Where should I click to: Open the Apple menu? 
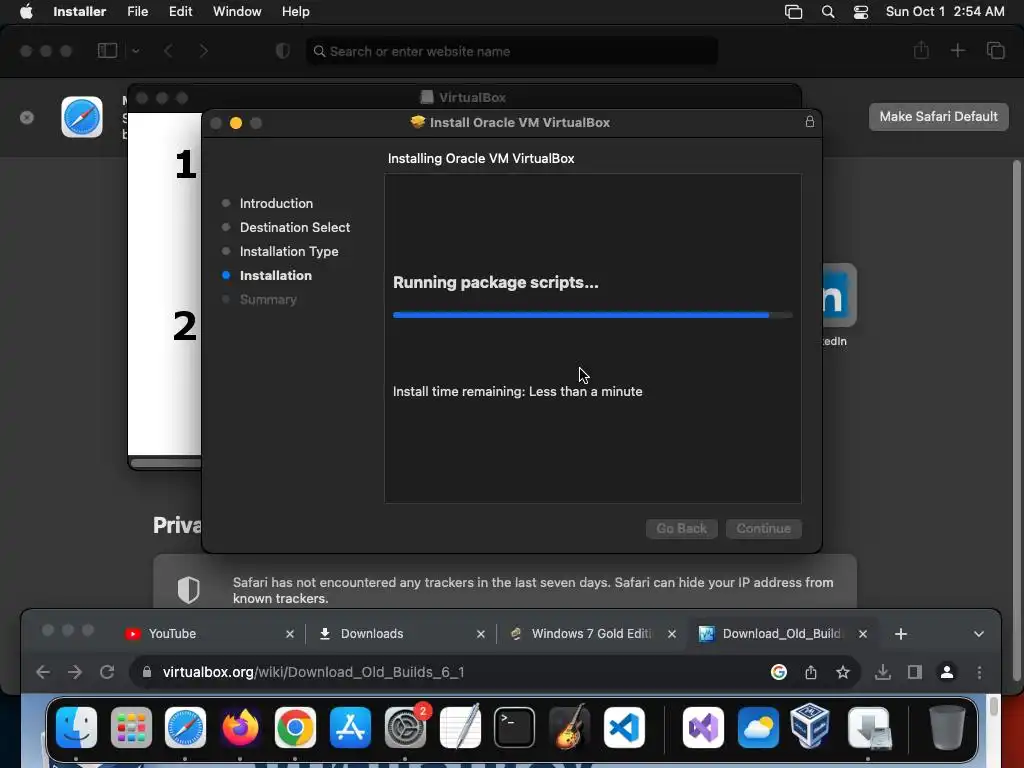click(26, 11)
